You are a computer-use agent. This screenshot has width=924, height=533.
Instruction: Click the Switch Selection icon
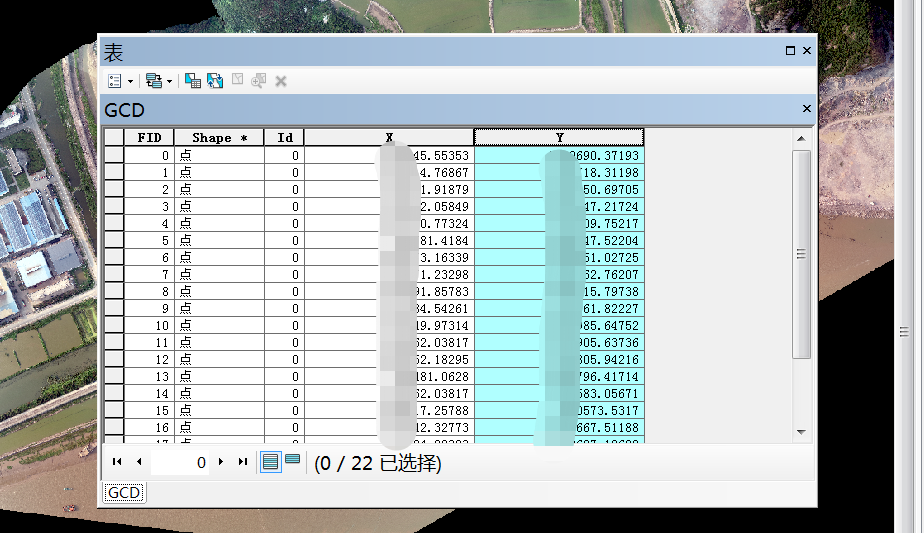tap(215, 80)
